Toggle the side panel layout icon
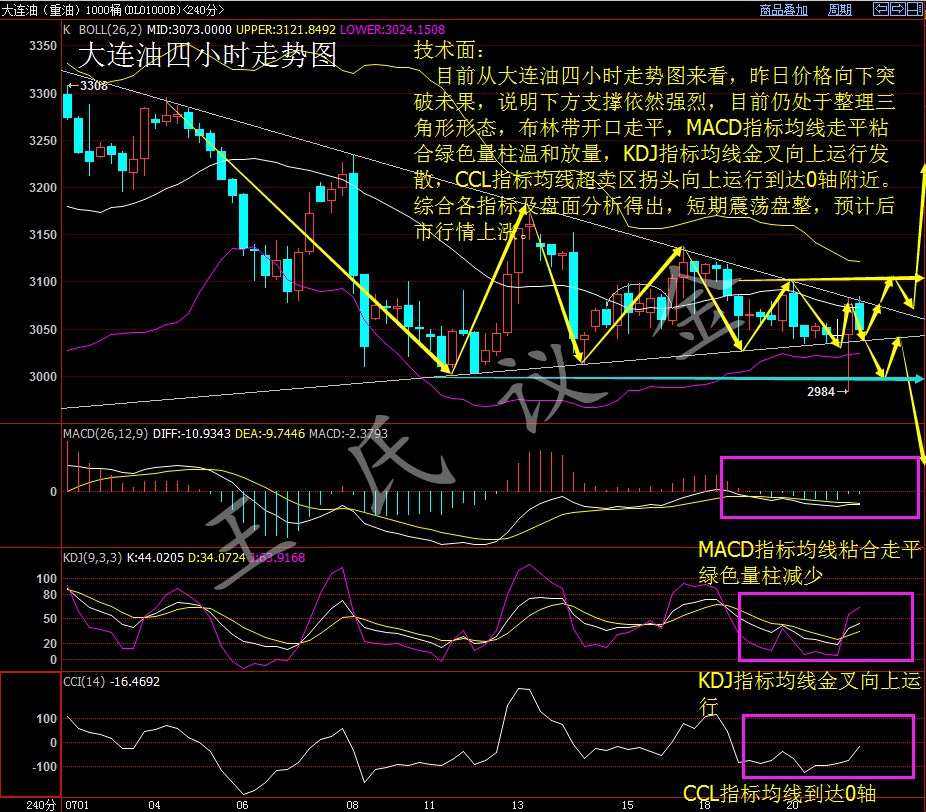Image resolution: width=926 pixels, height=812 pixels. coord(915,9)
